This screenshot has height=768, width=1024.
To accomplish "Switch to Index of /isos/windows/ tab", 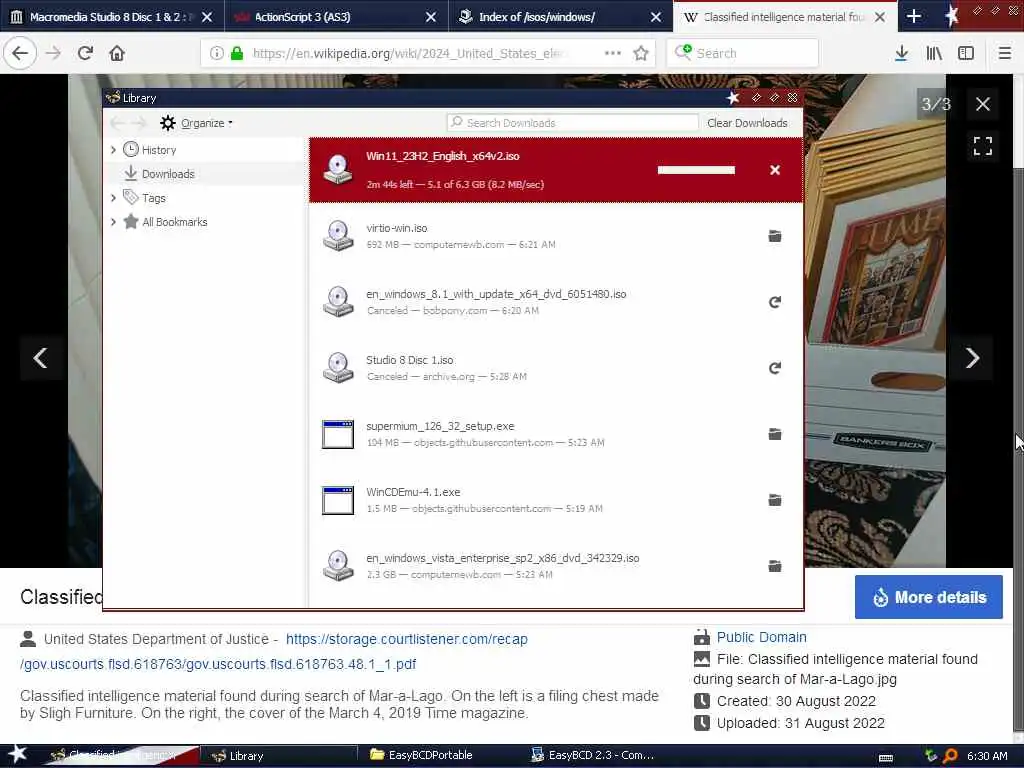I will (552, 16).
